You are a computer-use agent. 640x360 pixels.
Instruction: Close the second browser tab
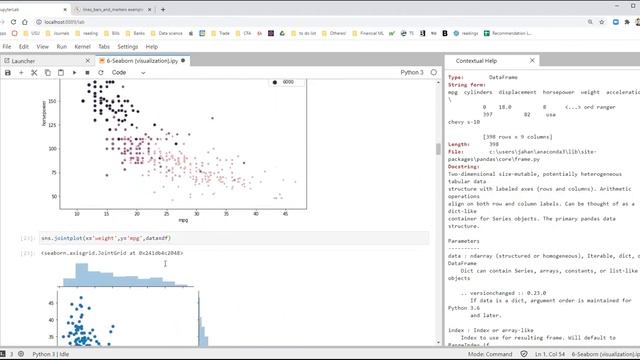click(150, 9)
